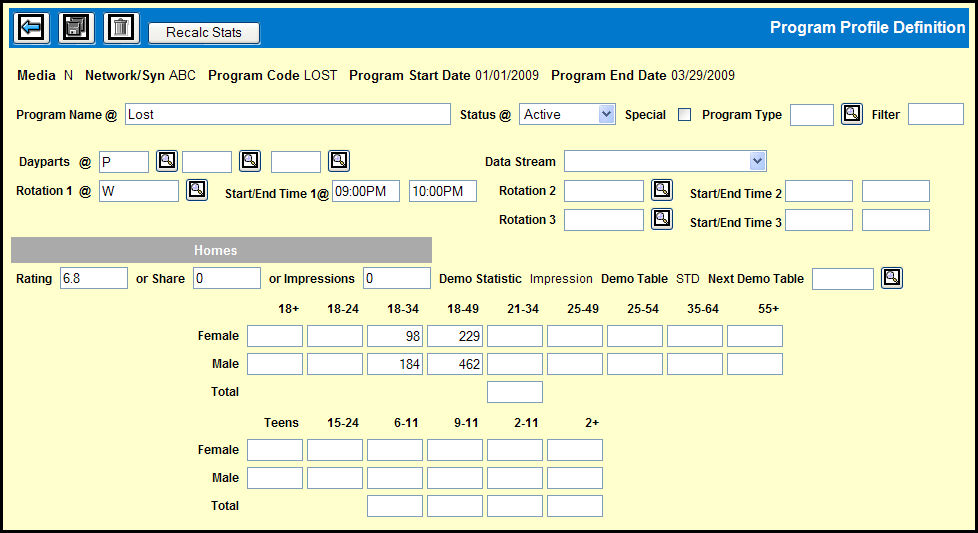Click the Male 55+ field
Screen dimensions: 978x533
(755, 364)
